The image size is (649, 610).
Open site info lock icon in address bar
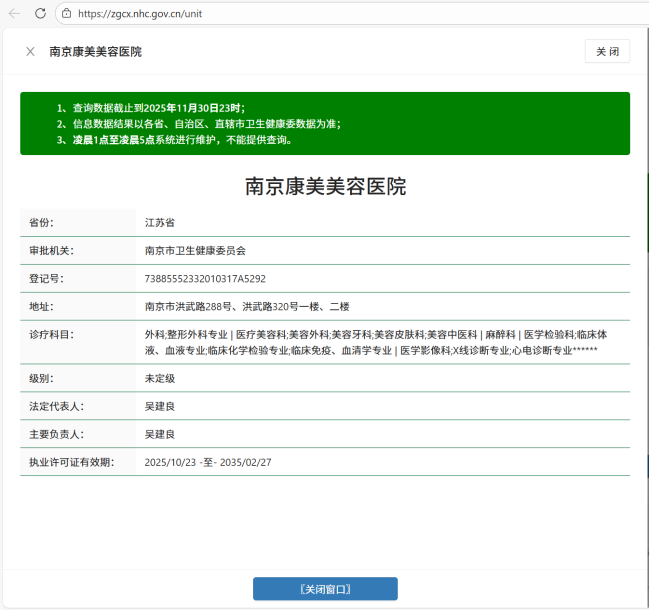66,13
